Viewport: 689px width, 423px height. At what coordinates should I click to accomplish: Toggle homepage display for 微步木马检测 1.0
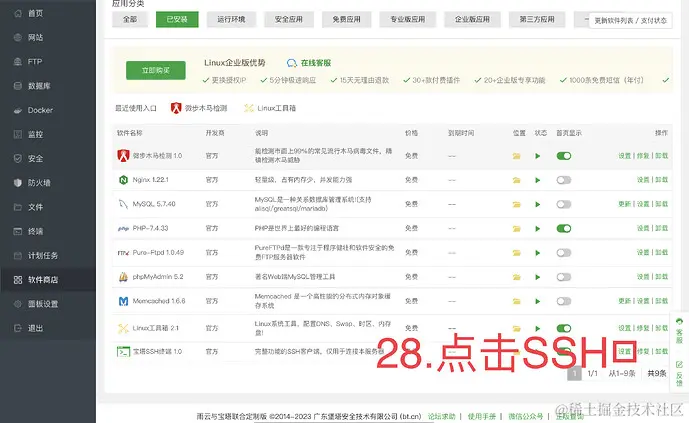coord(564,155)
